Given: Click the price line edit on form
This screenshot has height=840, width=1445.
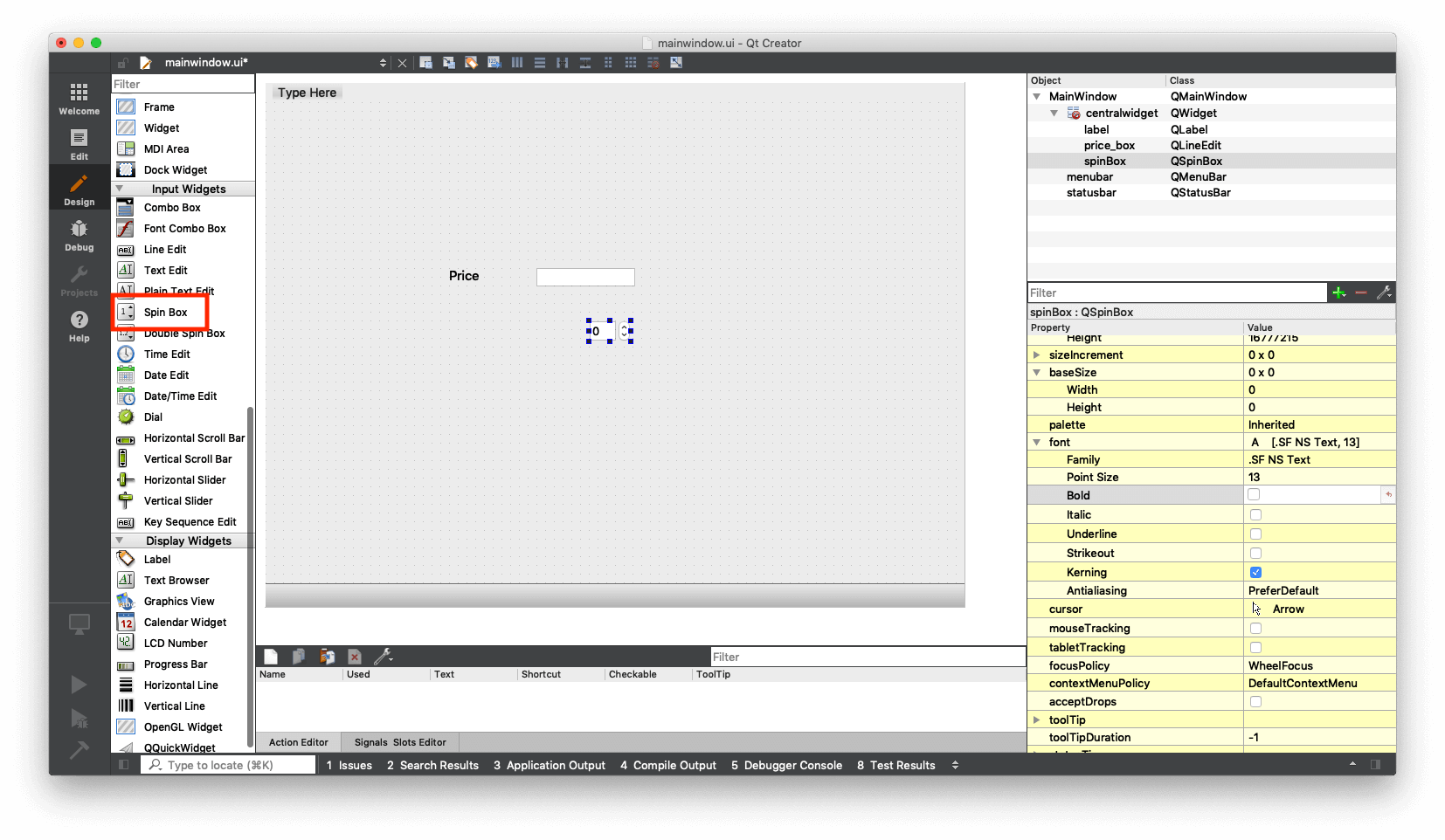Looking at the screenshot, I should coord(585,277).
